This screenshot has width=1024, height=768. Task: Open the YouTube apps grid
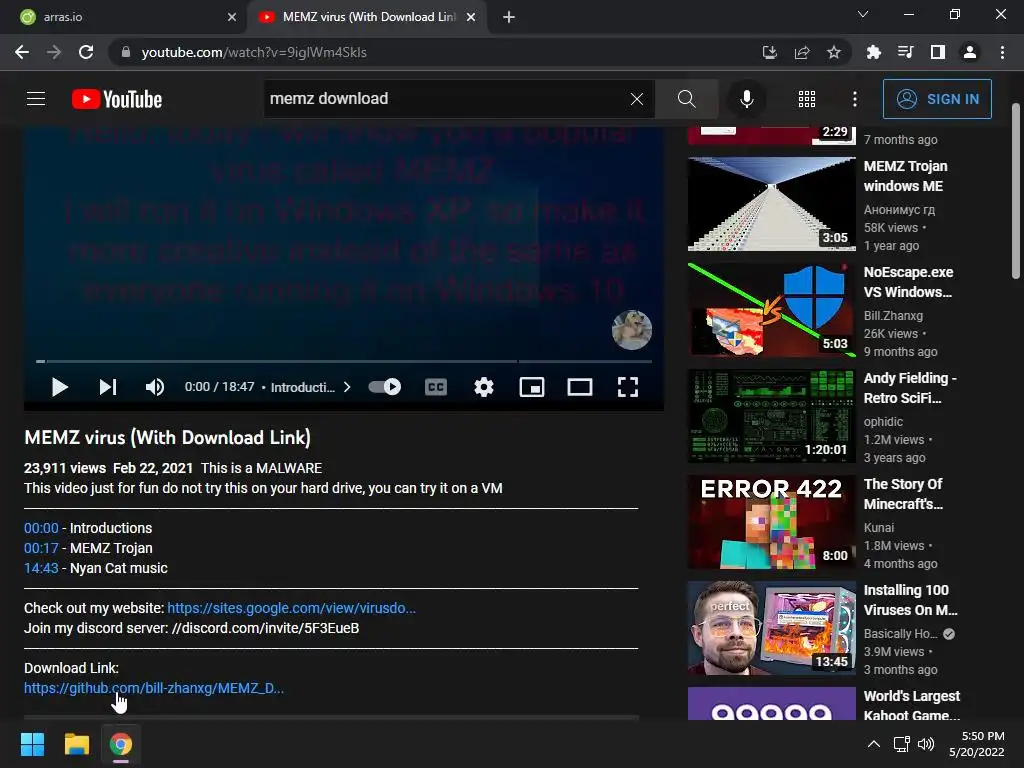tap(807, 99)
